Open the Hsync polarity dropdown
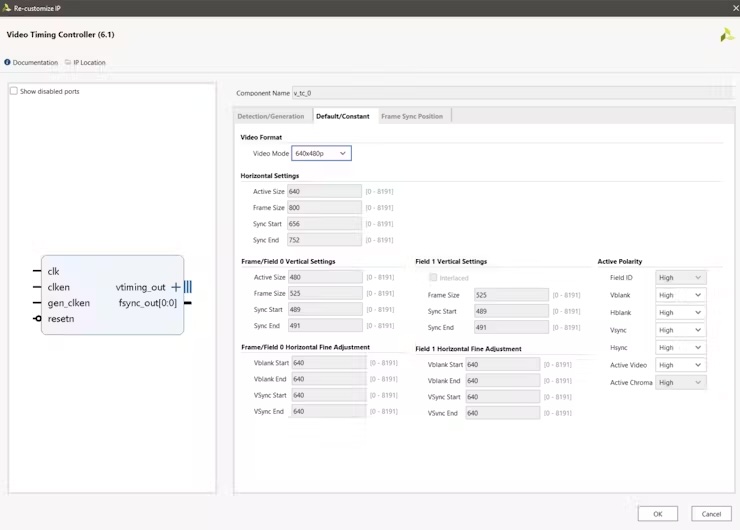 tap(680, 348)
